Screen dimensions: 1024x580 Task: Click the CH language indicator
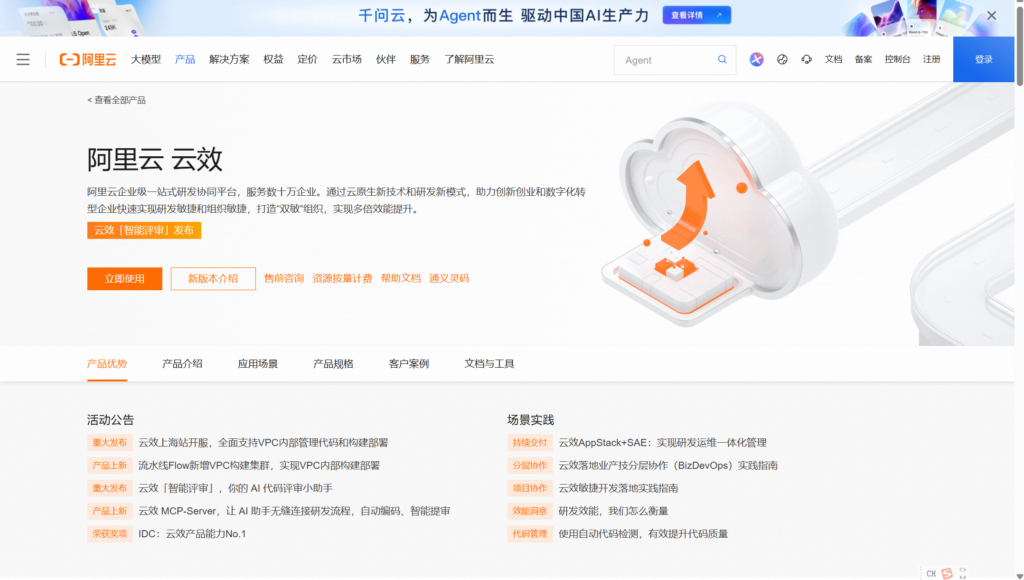(931, 573)
